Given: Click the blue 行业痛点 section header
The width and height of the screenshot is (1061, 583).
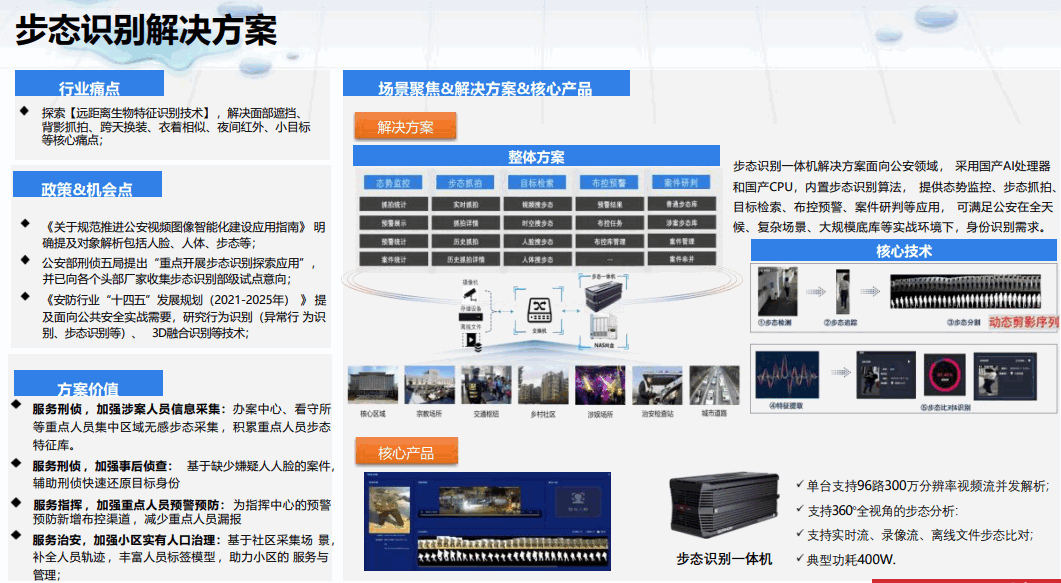Looking at the screenshot, I should (90, 87).
